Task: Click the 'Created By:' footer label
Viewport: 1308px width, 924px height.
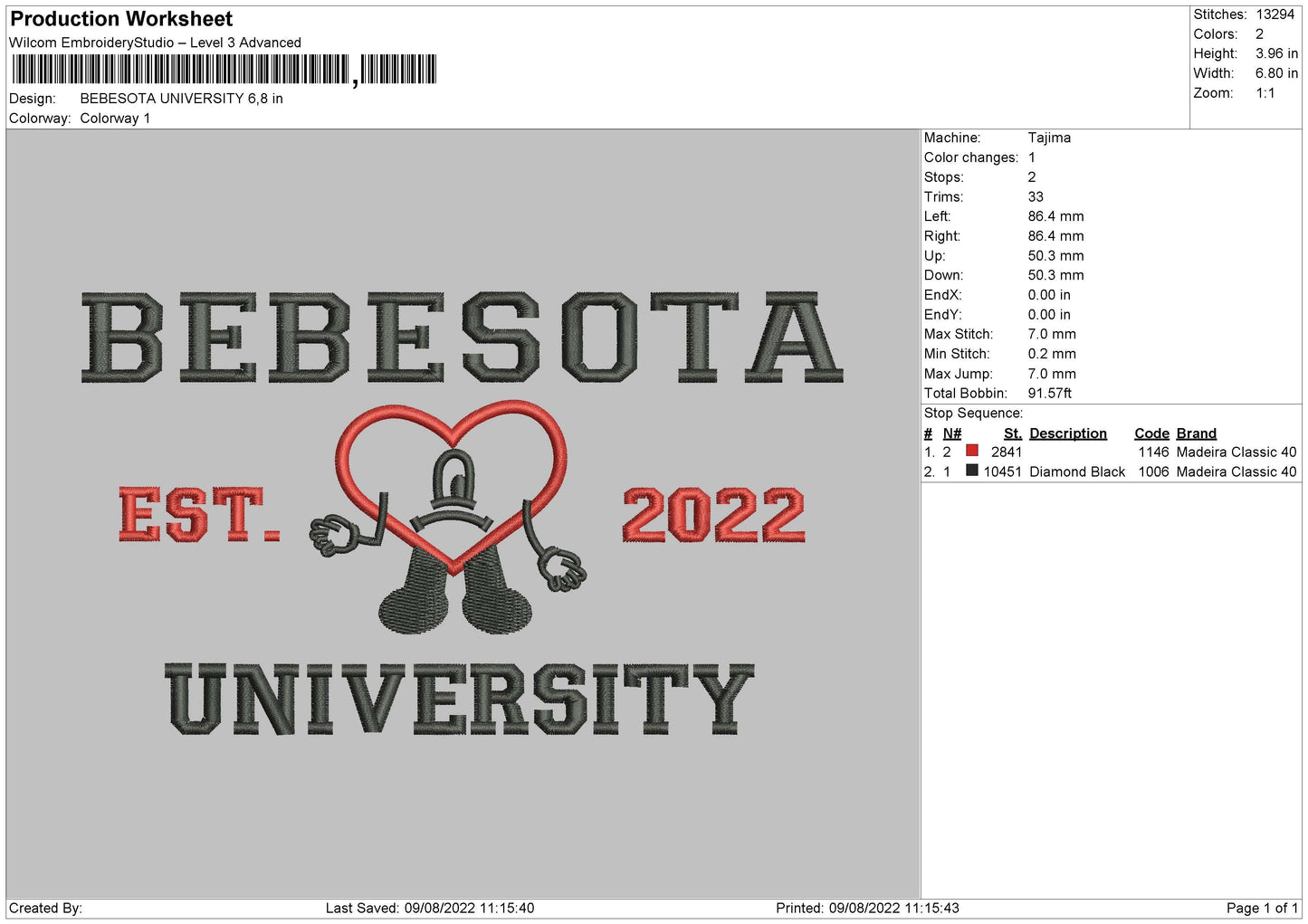Action: [45, 909]
